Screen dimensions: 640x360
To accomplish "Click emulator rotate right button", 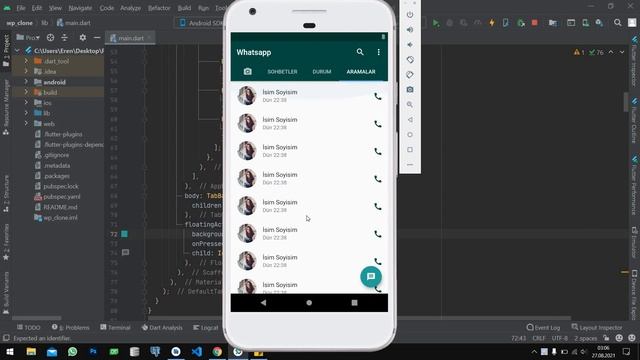I will coord(410,75).
